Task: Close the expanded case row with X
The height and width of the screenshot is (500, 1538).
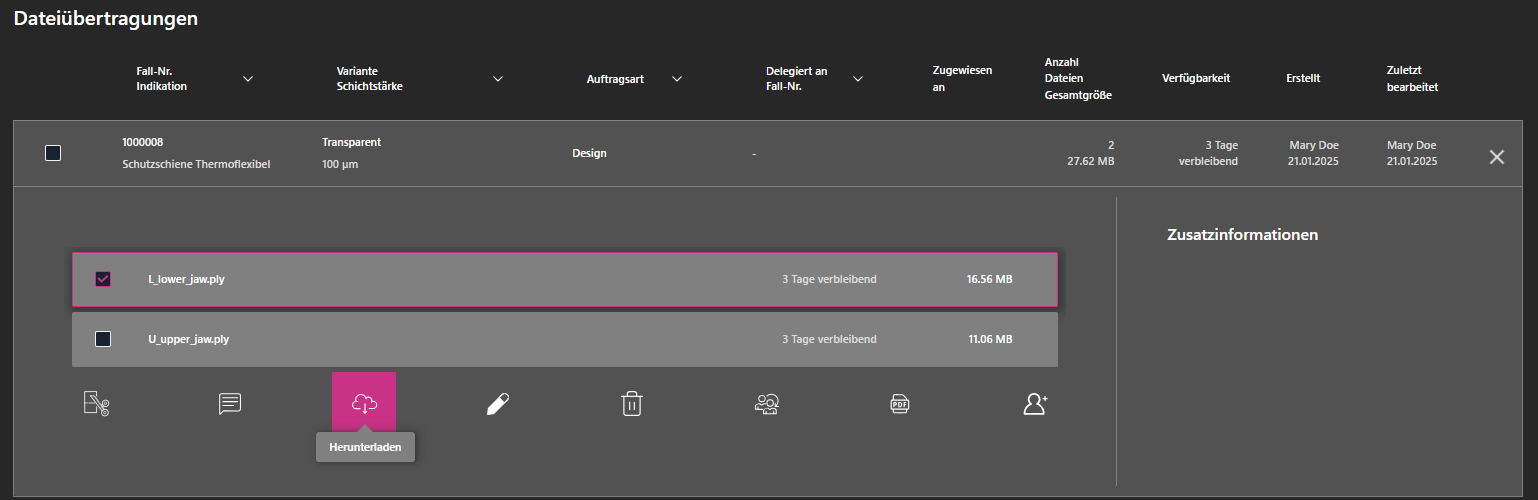Action: coord(1497,157)
